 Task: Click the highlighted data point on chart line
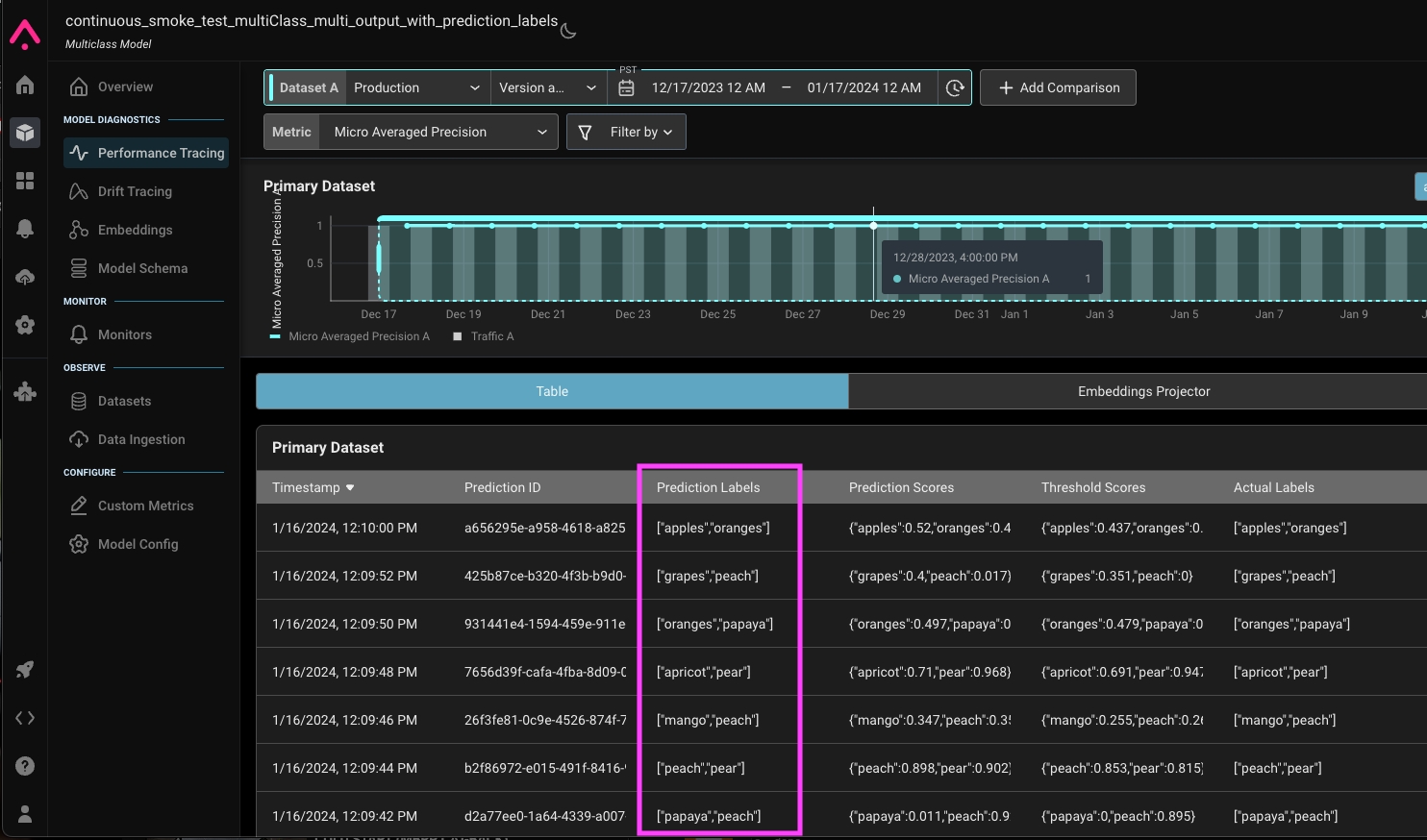point(873,226)
